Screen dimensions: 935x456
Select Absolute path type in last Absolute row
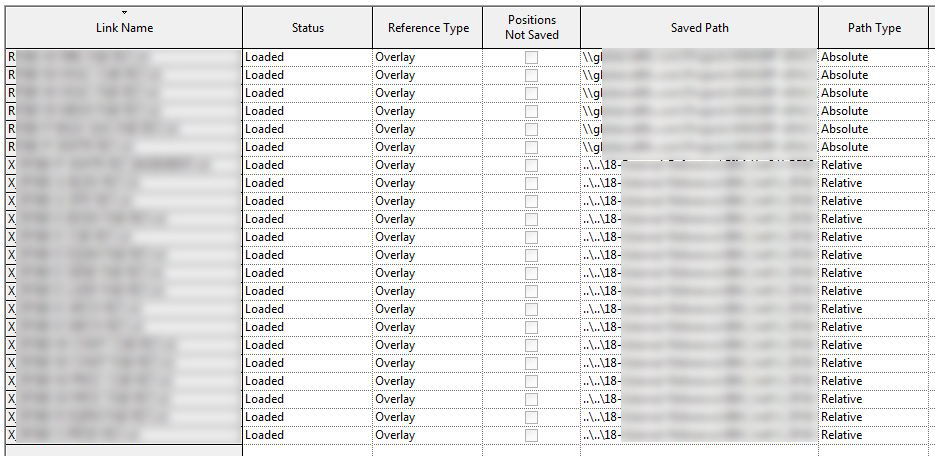tap(874, 147)
